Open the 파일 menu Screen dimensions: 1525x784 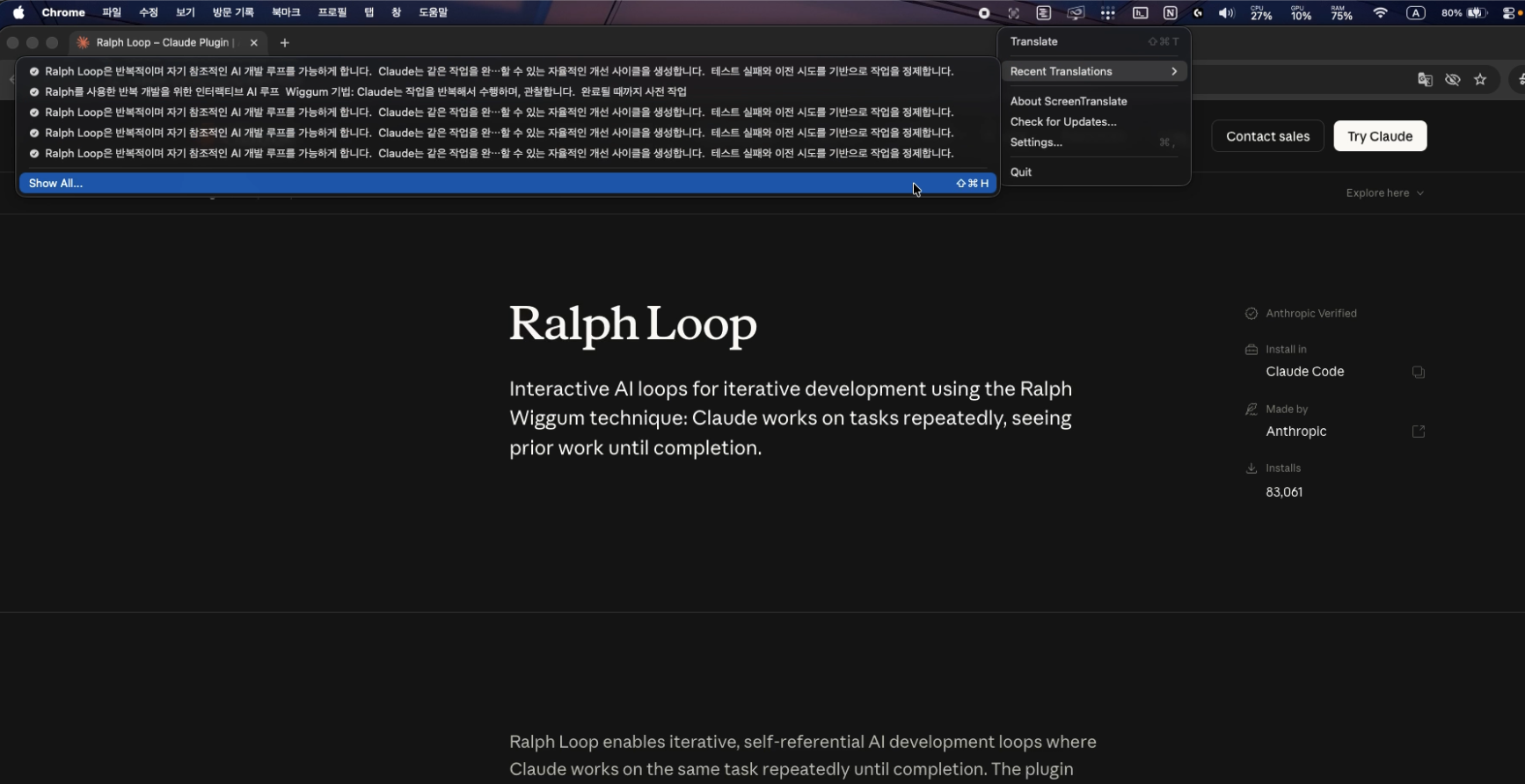pyautogui.click(x=112, y=13)
